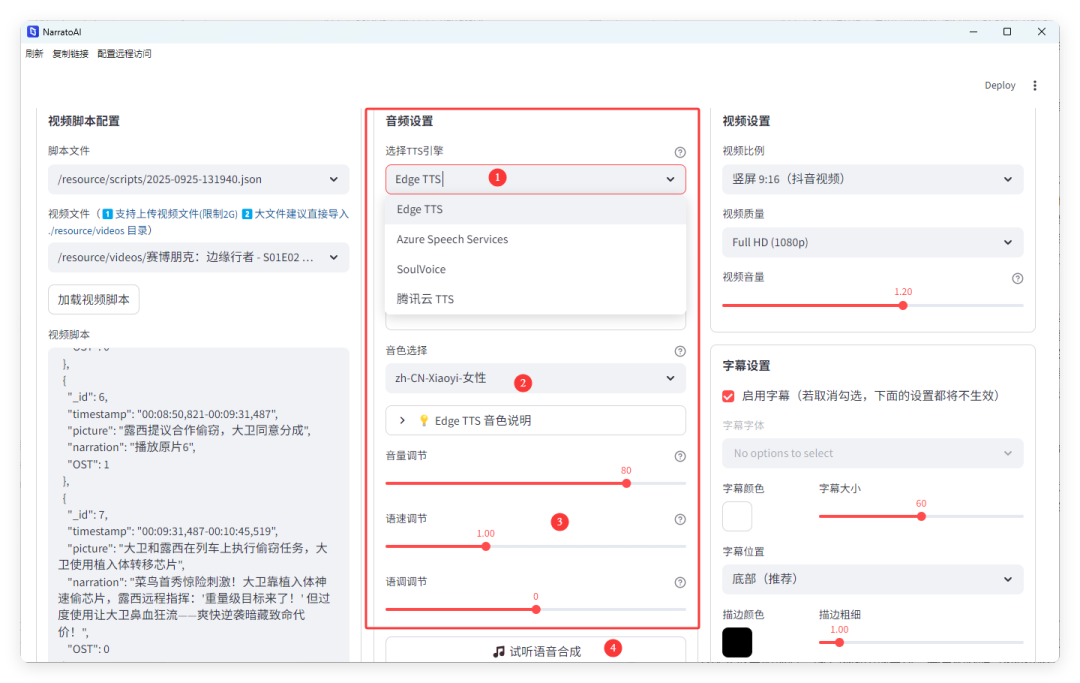Click the 试听语音合成 button

pos(535,651)
